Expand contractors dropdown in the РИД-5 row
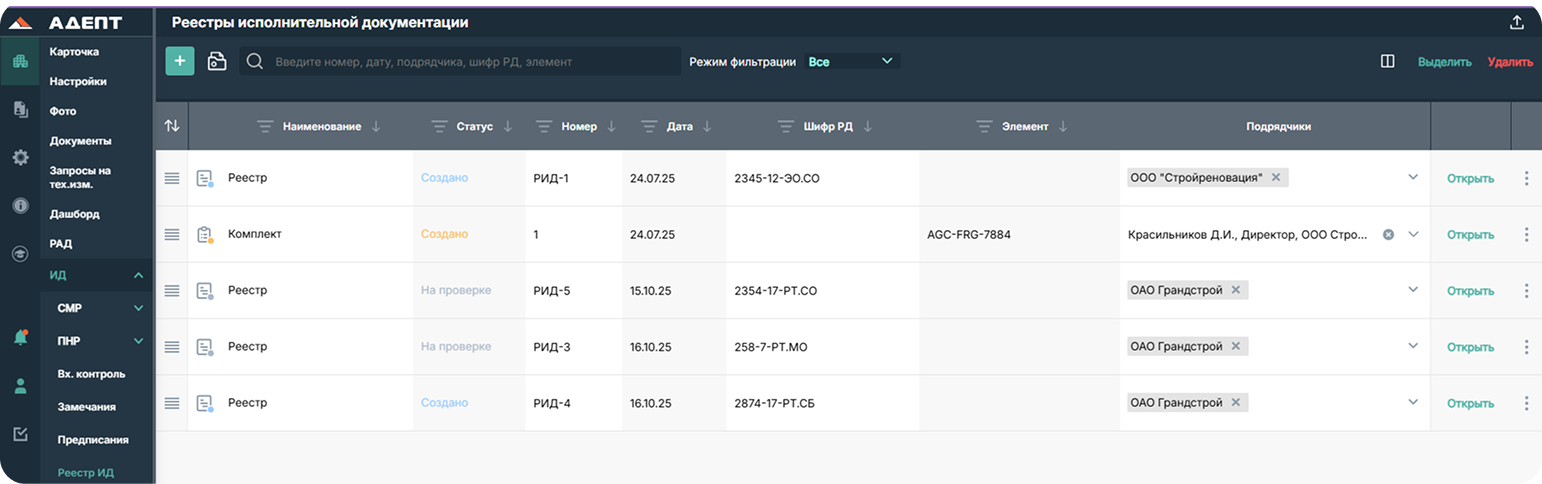This screenshot has width=1542, height=484. click(1413, 290)
